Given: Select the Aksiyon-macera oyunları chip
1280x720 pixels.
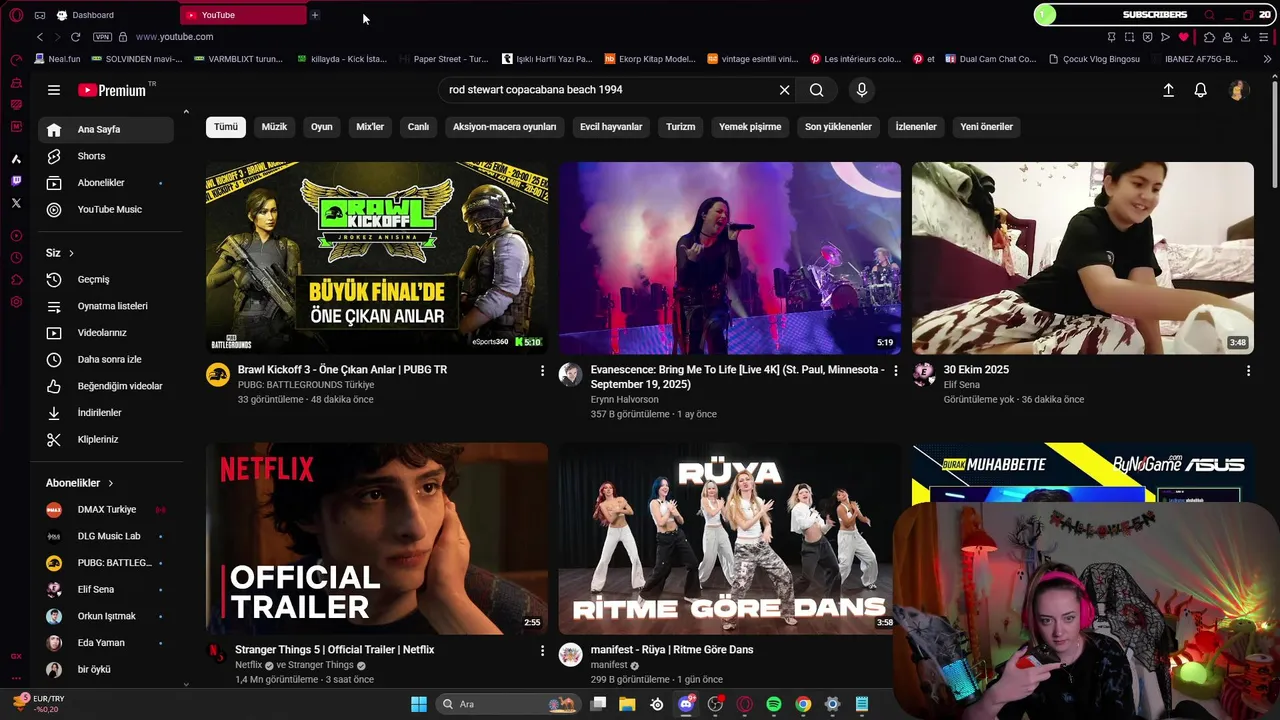Looking at the screenshot, I should click(x=504, y=127).
